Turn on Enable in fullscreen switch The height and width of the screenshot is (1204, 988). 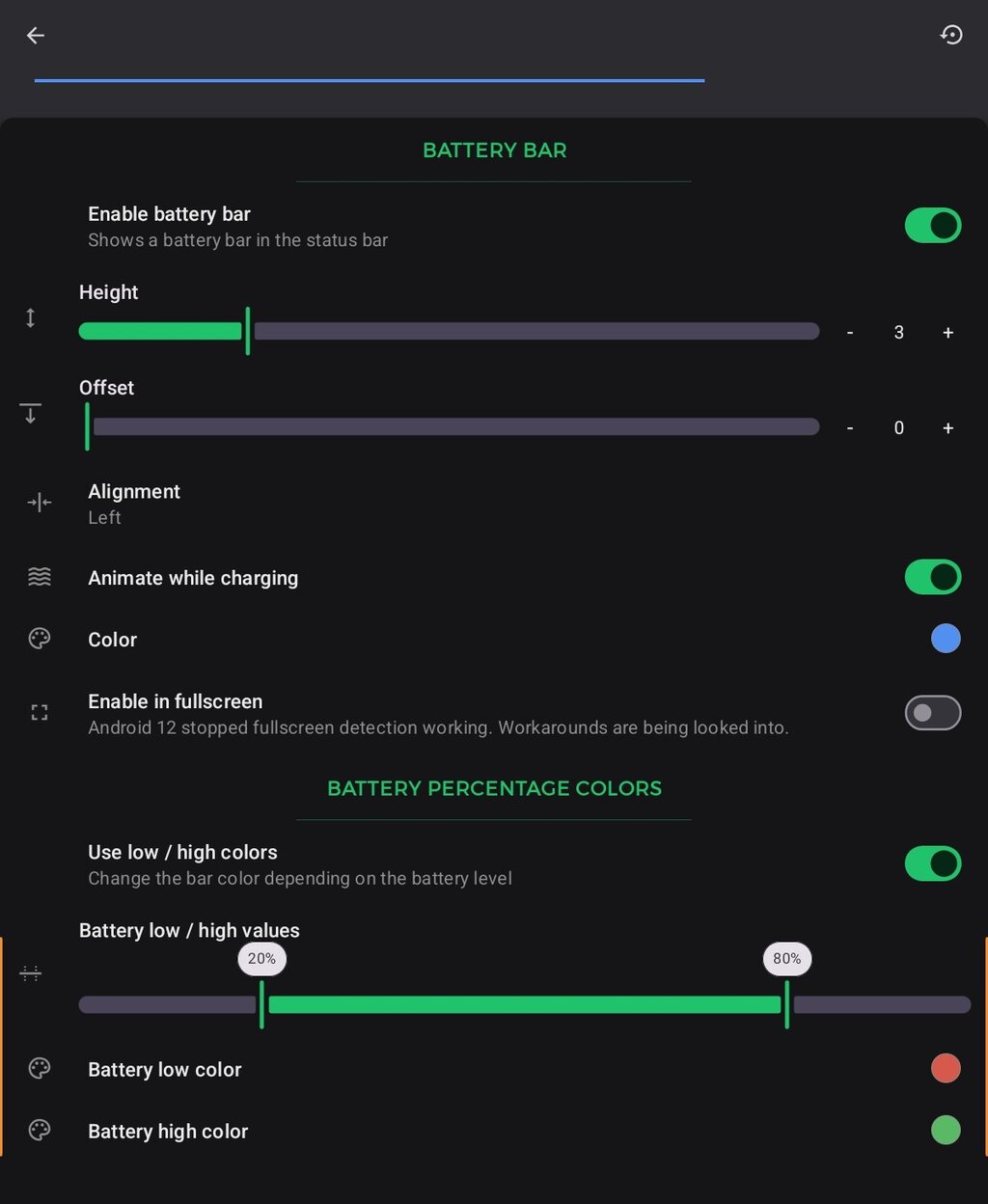932,713
